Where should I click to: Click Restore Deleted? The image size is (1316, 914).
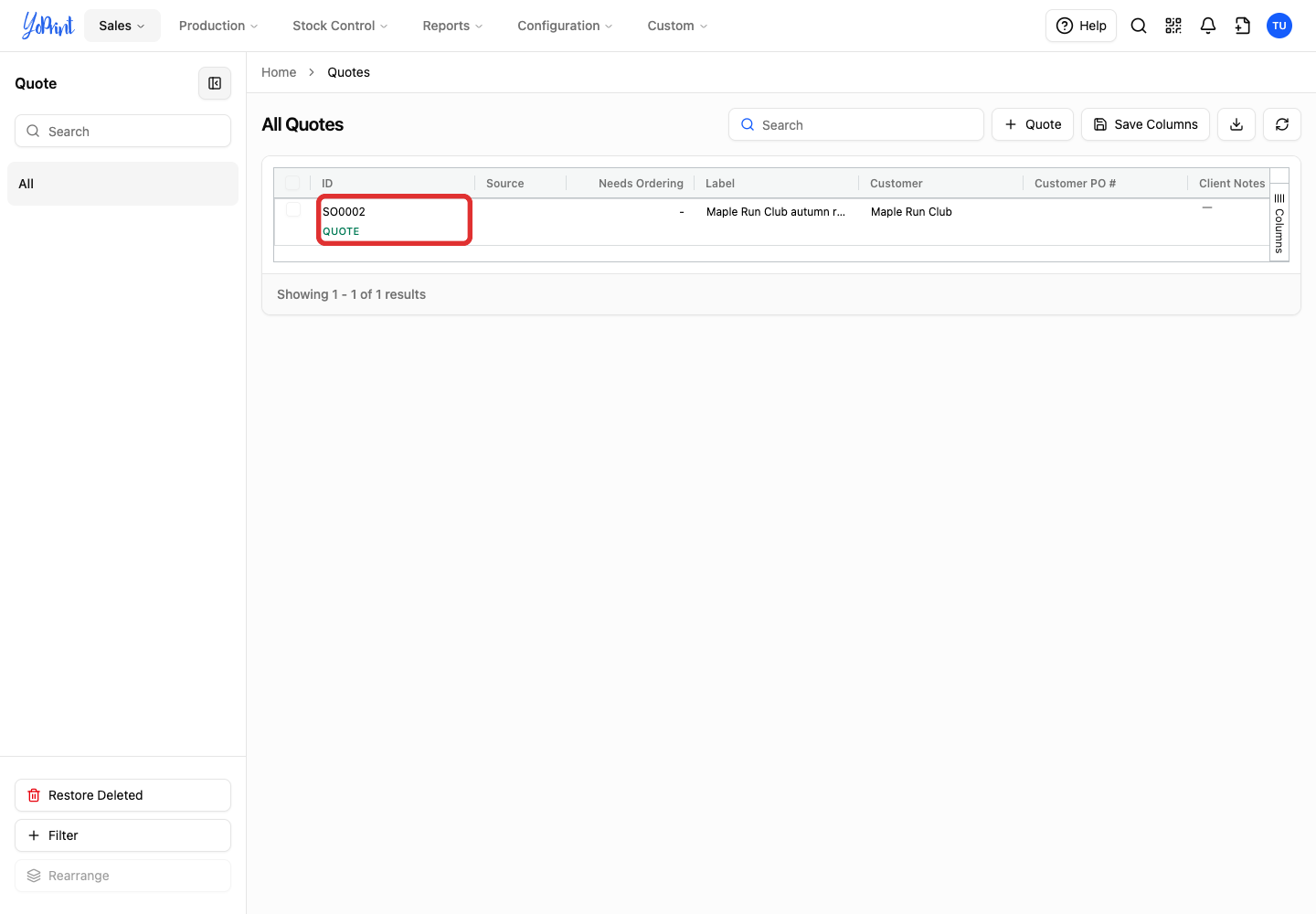122,795
